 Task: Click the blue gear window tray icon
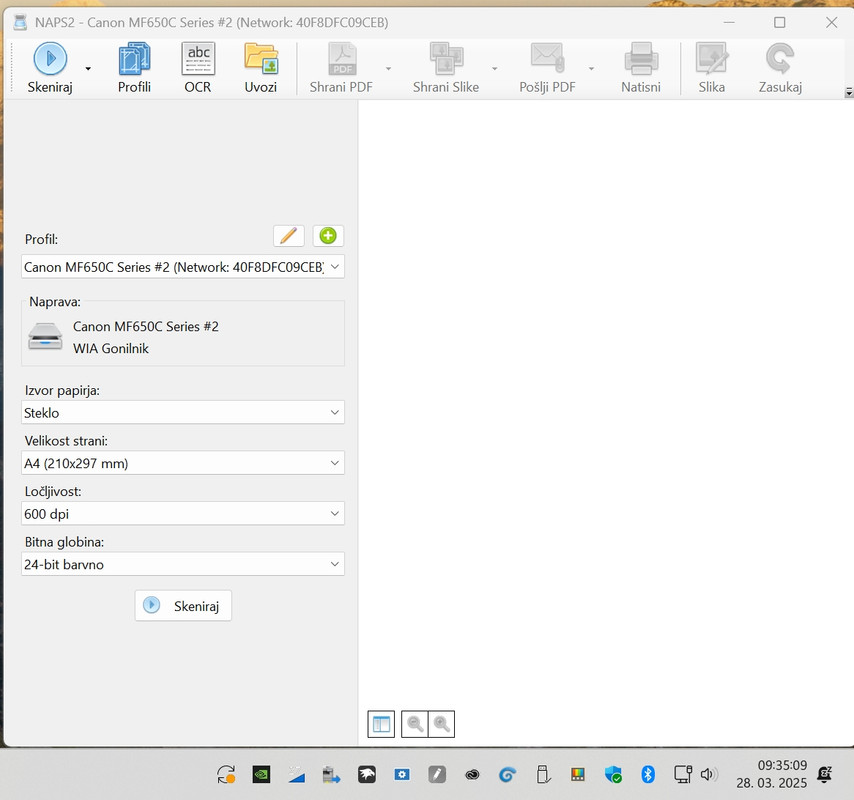click(402, 774)
